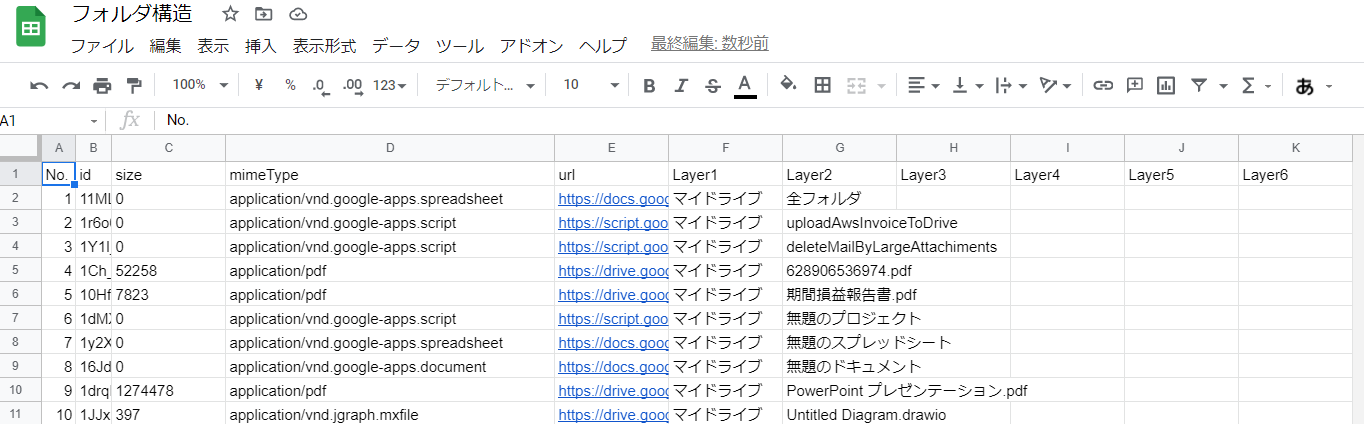Image resolution: width=1364 pixels, height=424 pixels.
Task: Toggle strikethrough formatting
Action: tap(712, 85)
